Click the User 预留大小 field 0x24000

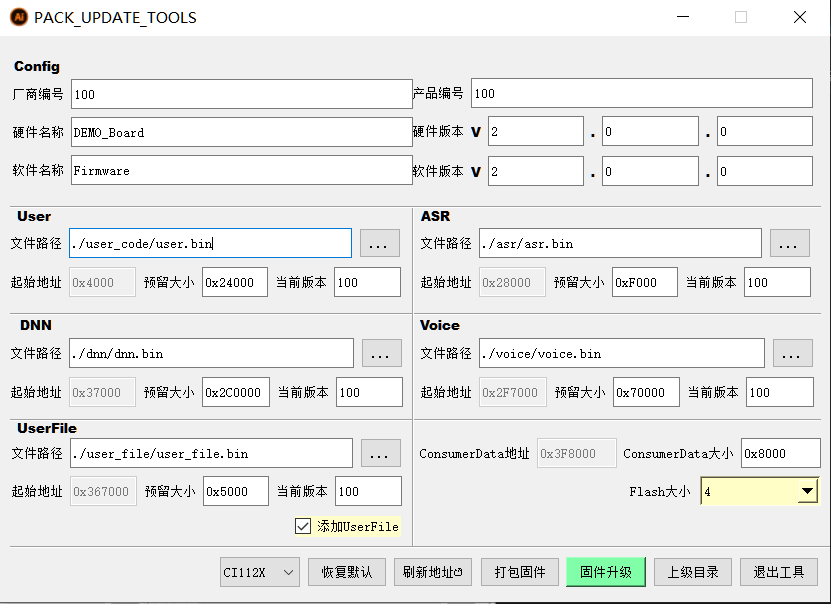pos(235,282)
